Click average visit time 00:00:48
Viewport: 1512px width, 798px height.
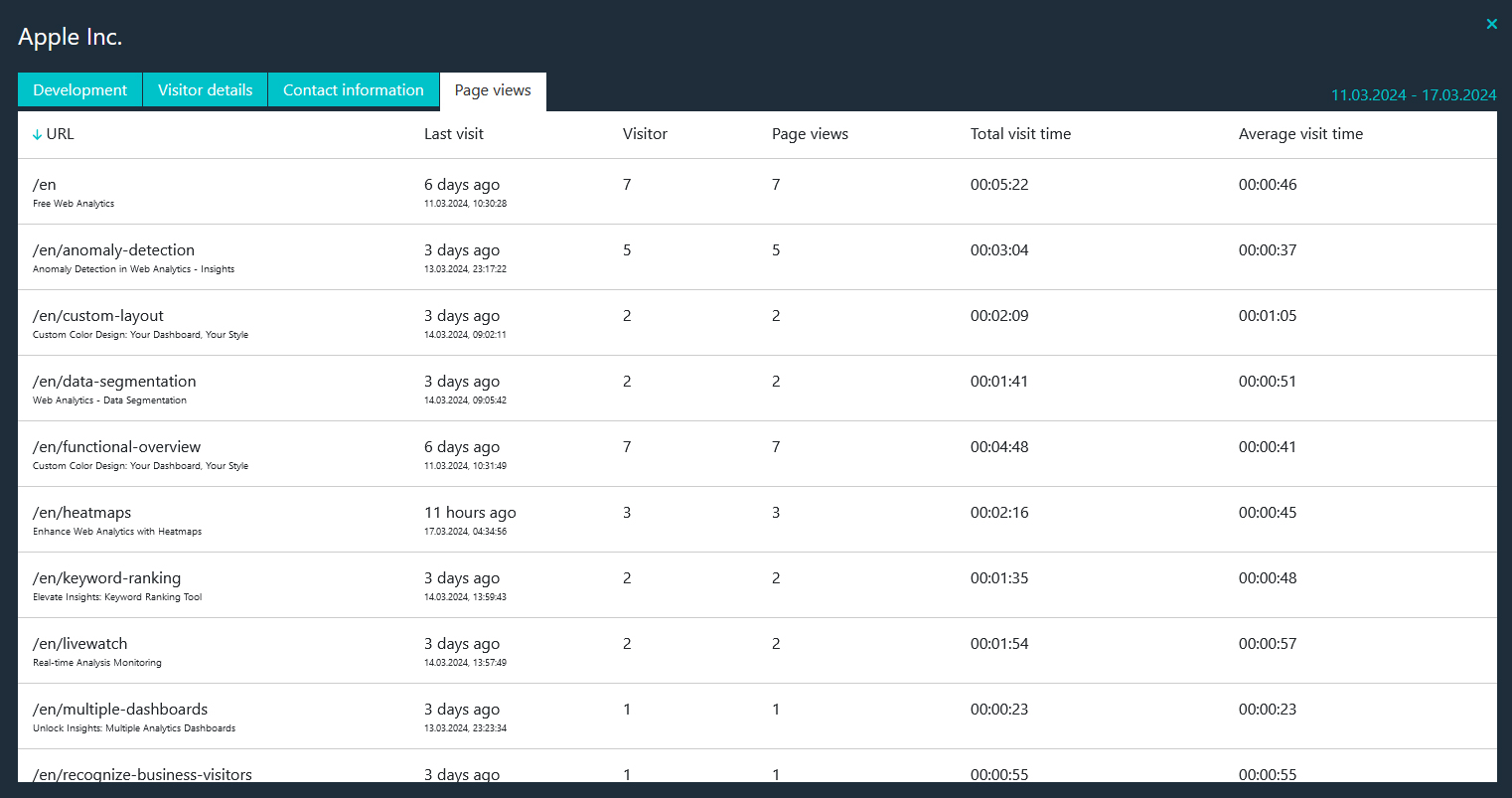point(1268,578)
